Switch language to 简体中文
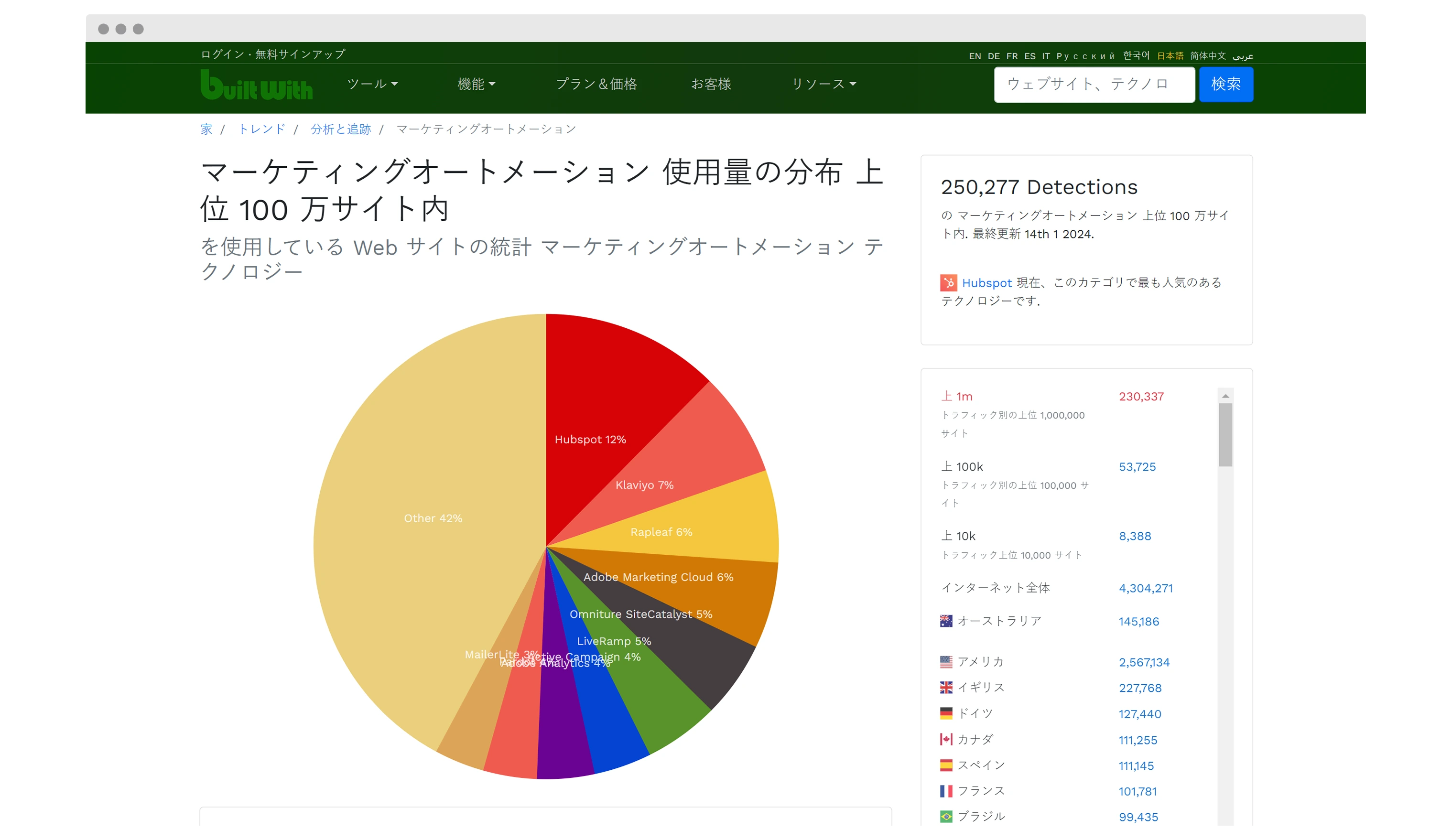Viewport: 1452px width, 840px height. (x=1208, y=56)
